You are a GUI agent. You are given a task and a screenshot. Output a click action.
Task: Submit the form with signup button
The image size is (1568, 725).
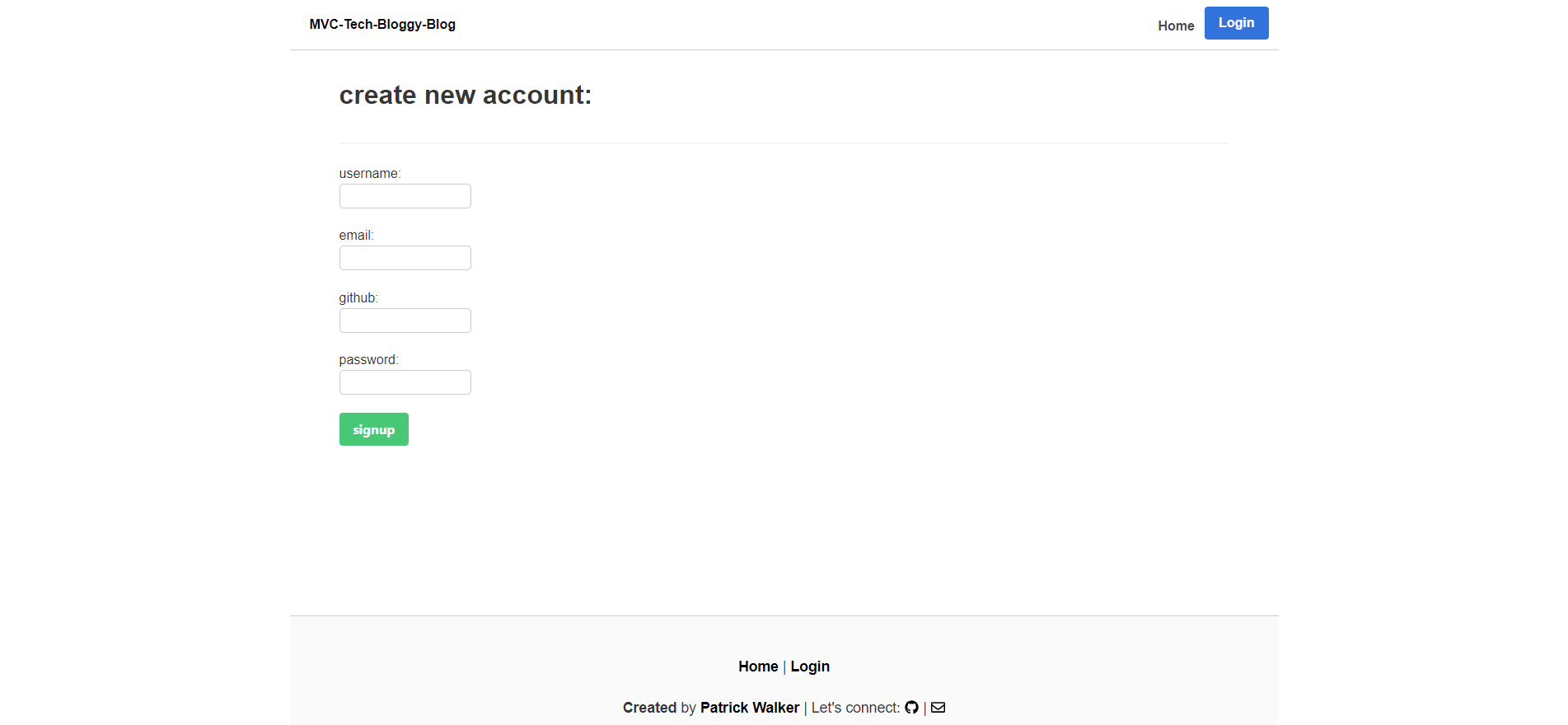pos(373,429)
